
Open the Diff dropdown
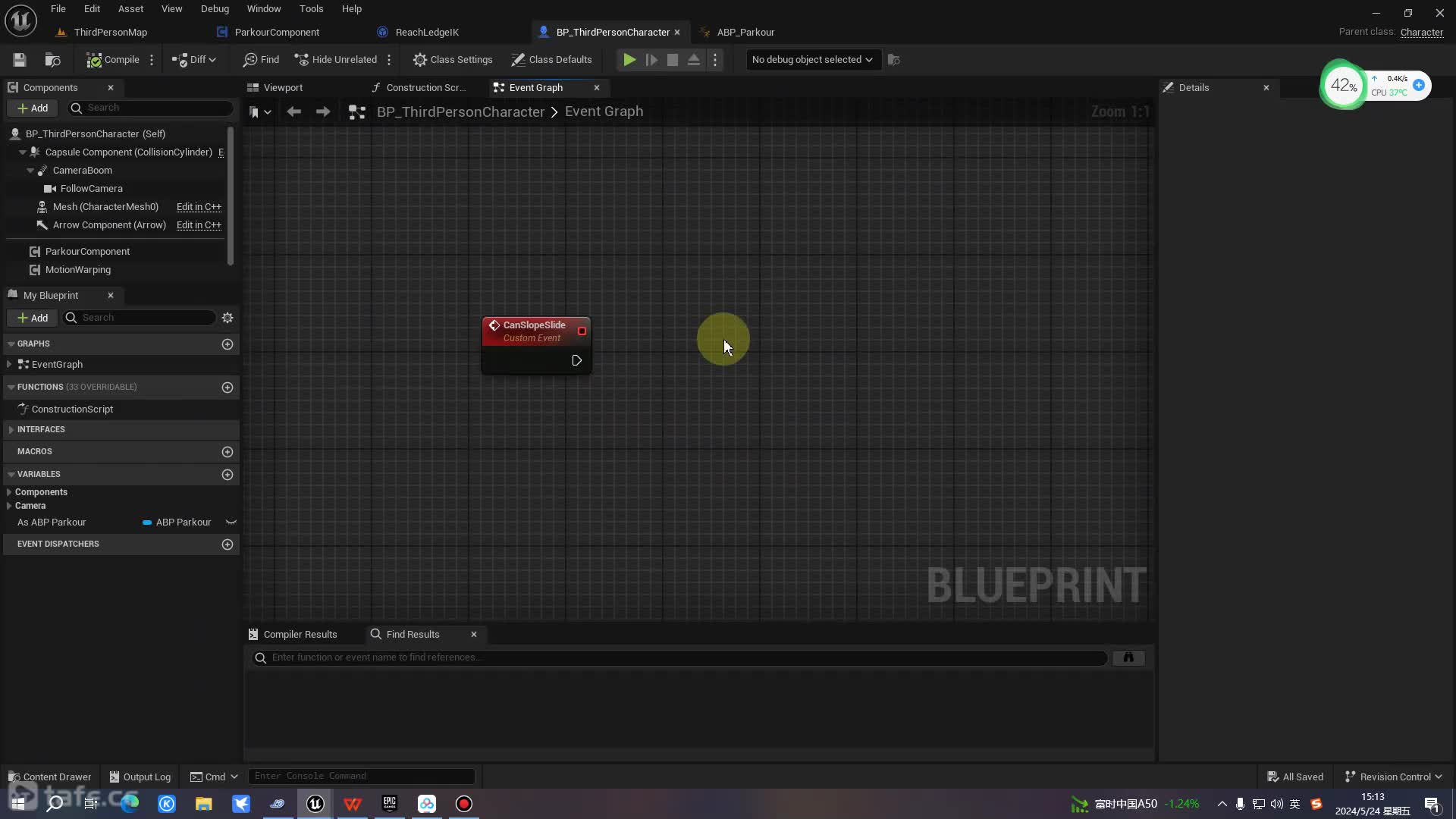point(194,60)
